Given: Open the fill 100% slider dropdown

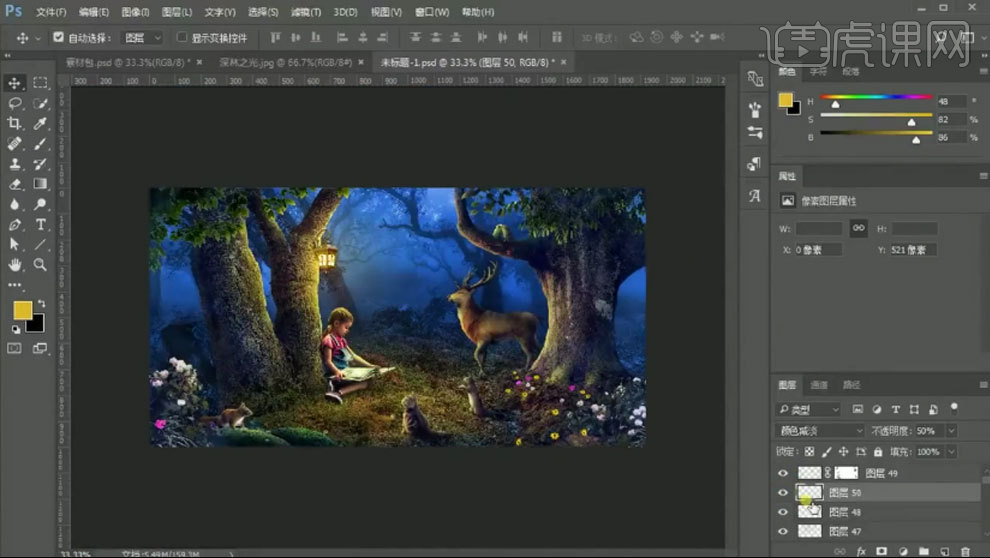Looking at the screenshot, I should pos(951,452).
